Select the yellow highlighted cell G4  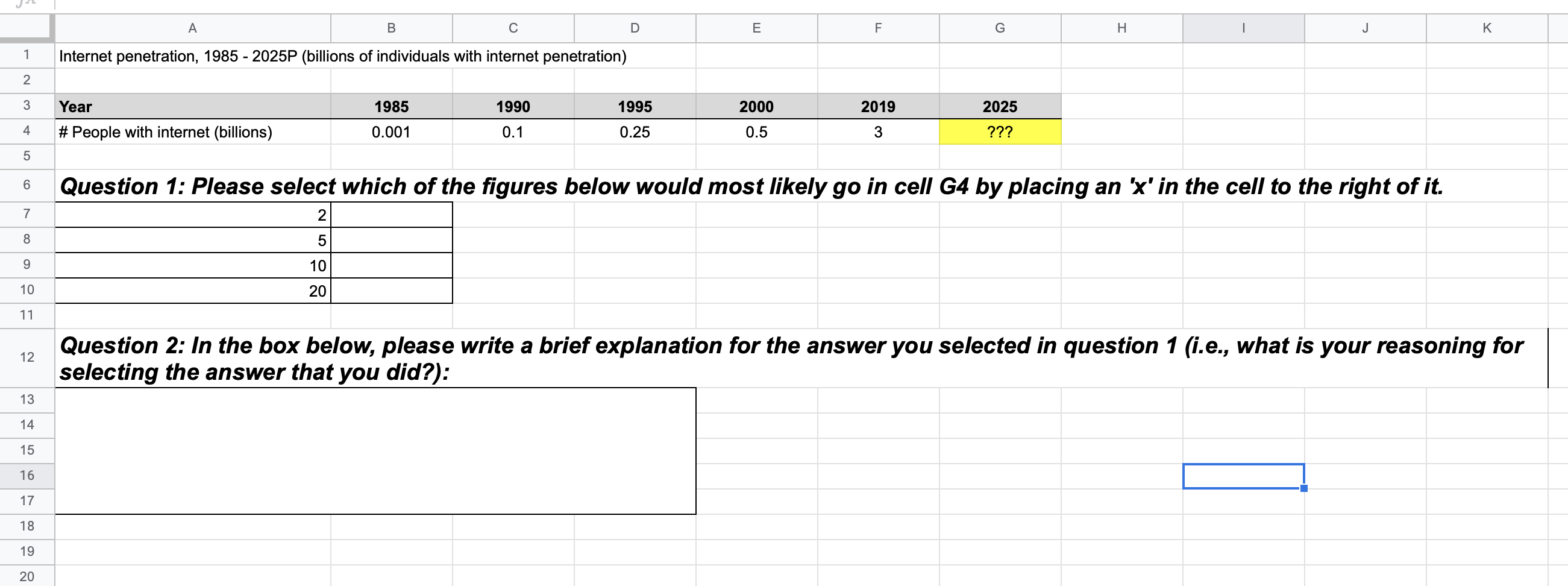tap(1000, 131)
